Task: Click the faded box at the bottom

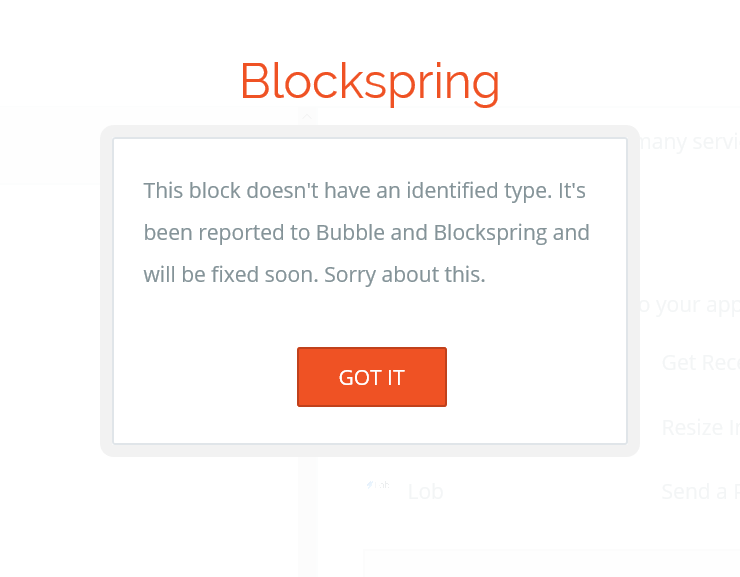Action: tap(552, 563)
